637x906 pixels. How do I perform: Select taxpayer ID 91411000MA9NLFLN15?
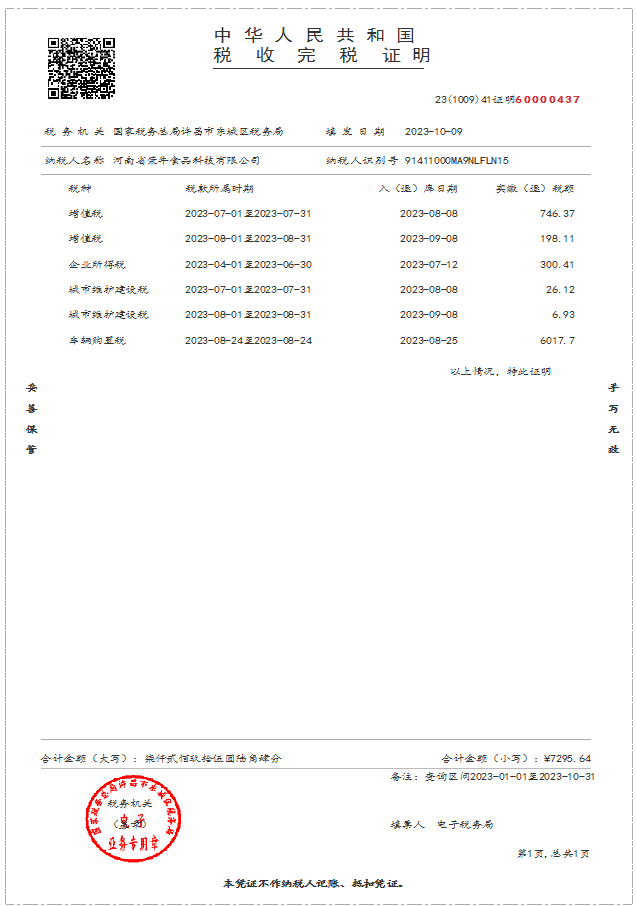[457, 160]
